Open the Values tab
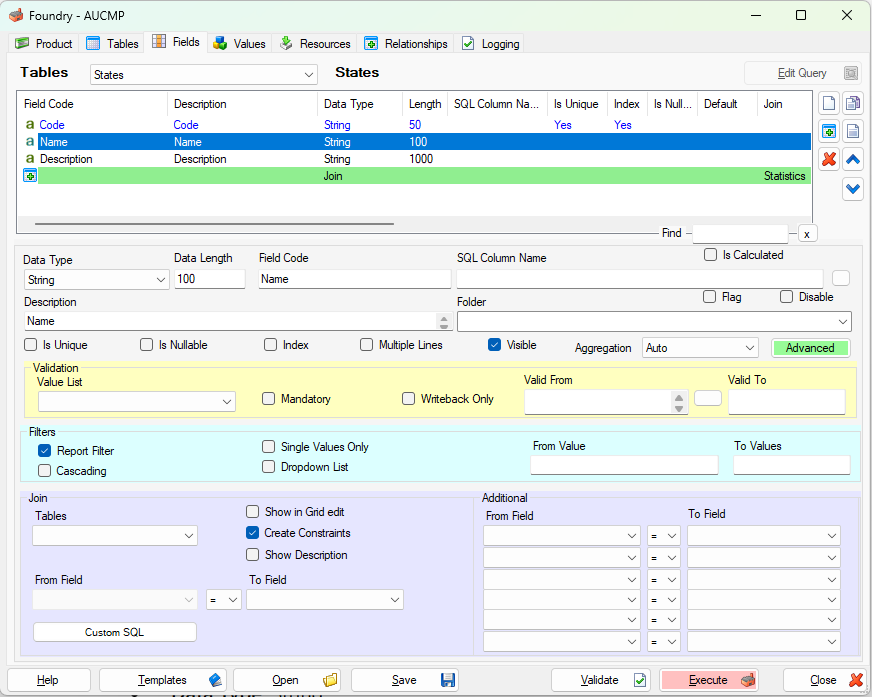Image resolution: width=872 pixels, height=697 pixels. [x=240, y=43]
